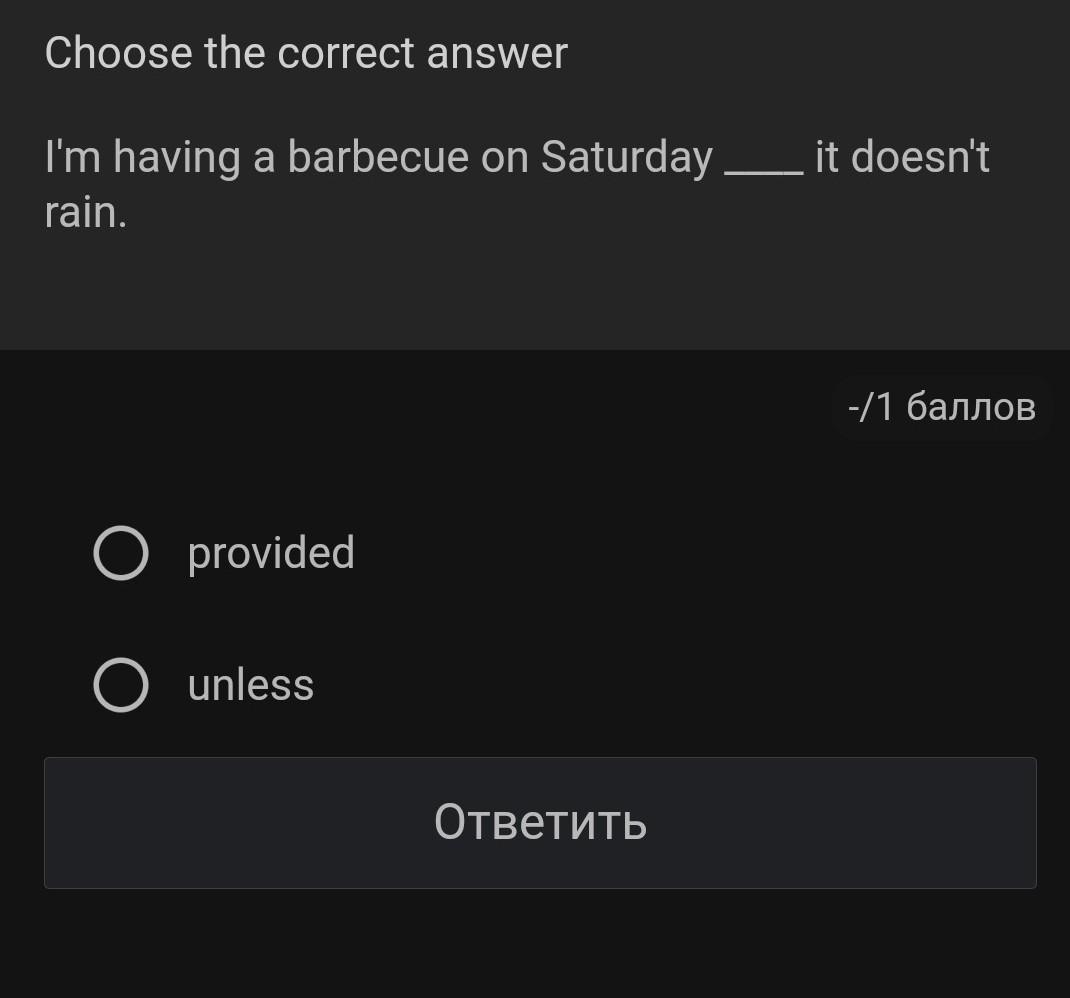Select the "provided" radio button
Viewport: 1070px width, 998px height.
pos(121,553)
